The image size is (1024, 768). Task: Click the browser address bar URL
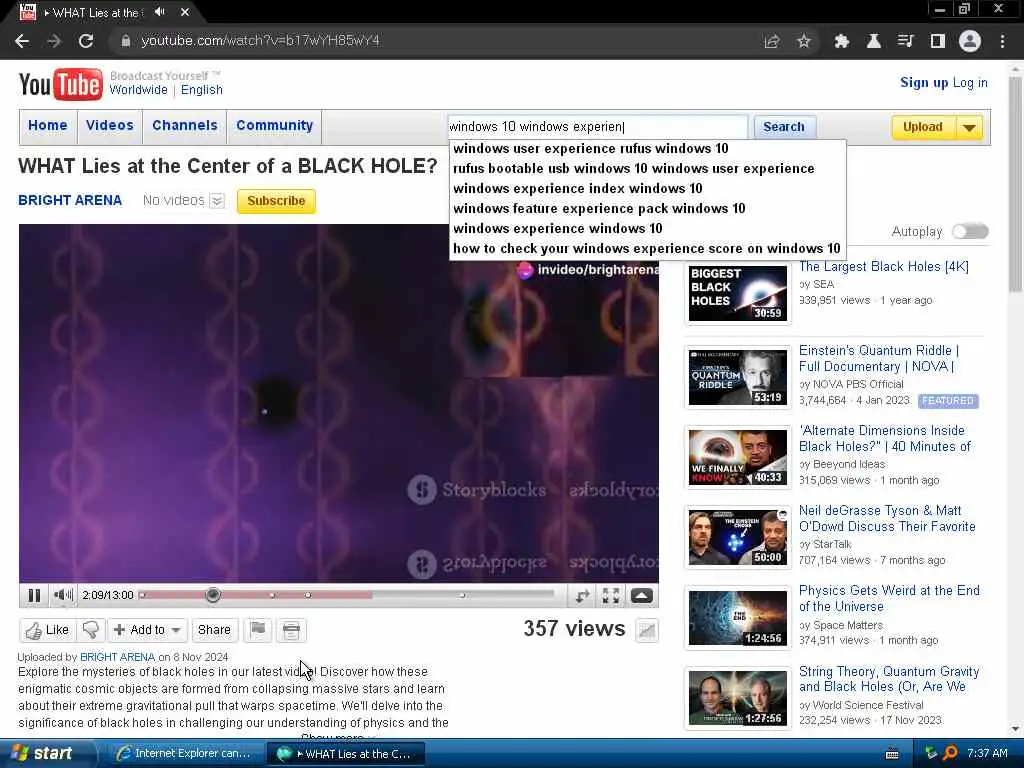[x=261, y=41]
